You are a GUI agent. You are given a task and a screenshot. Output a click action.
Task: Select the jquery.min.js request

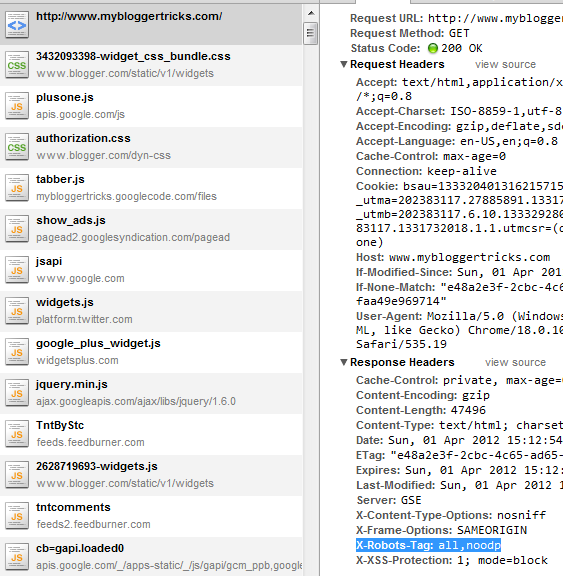(x=151, y=394)
